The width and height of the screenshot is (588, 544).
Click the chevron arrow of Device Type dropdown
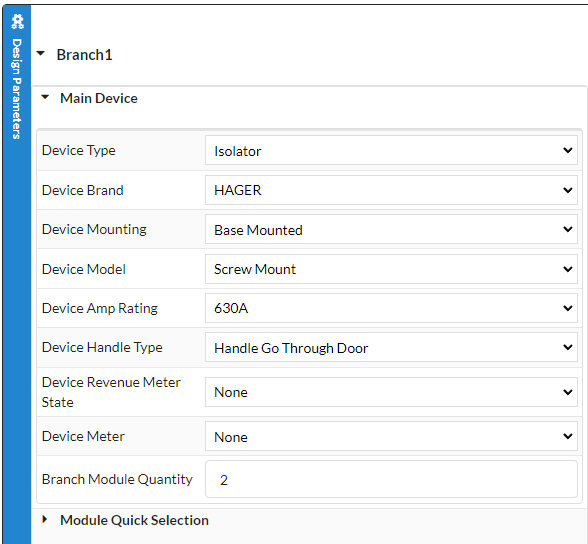tap(568, 150)
